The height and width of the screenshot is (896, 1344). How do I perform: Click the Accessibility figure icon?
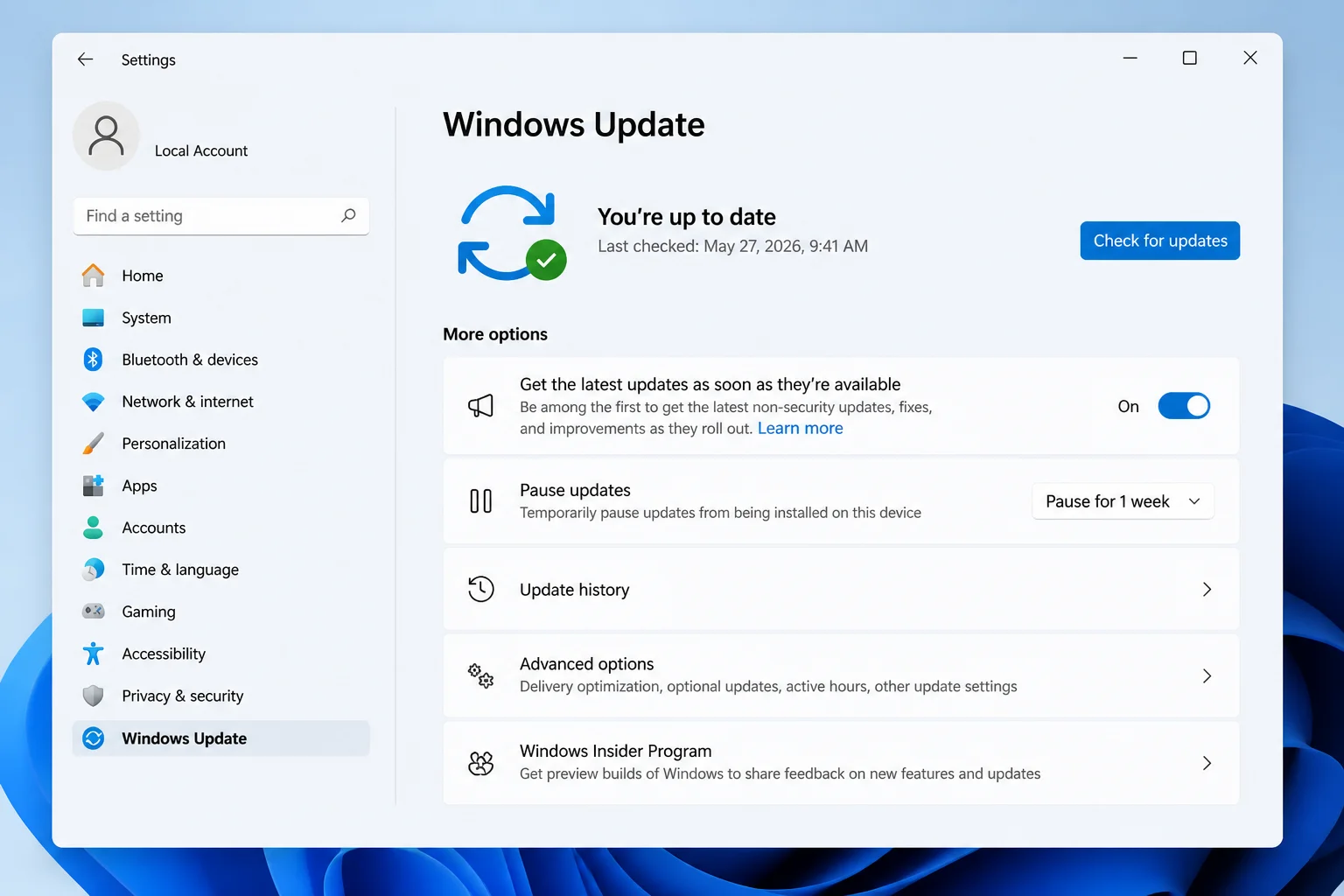tap(94, 654)
